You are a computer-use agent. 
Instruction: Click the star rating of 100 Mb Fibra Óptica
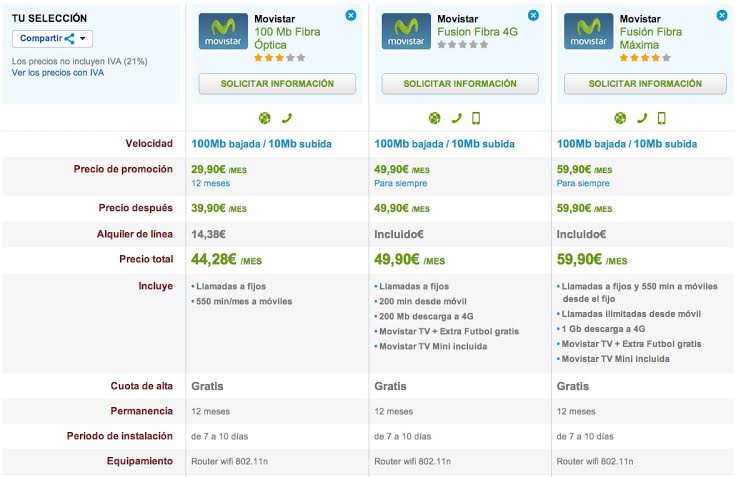coord(280,58)
